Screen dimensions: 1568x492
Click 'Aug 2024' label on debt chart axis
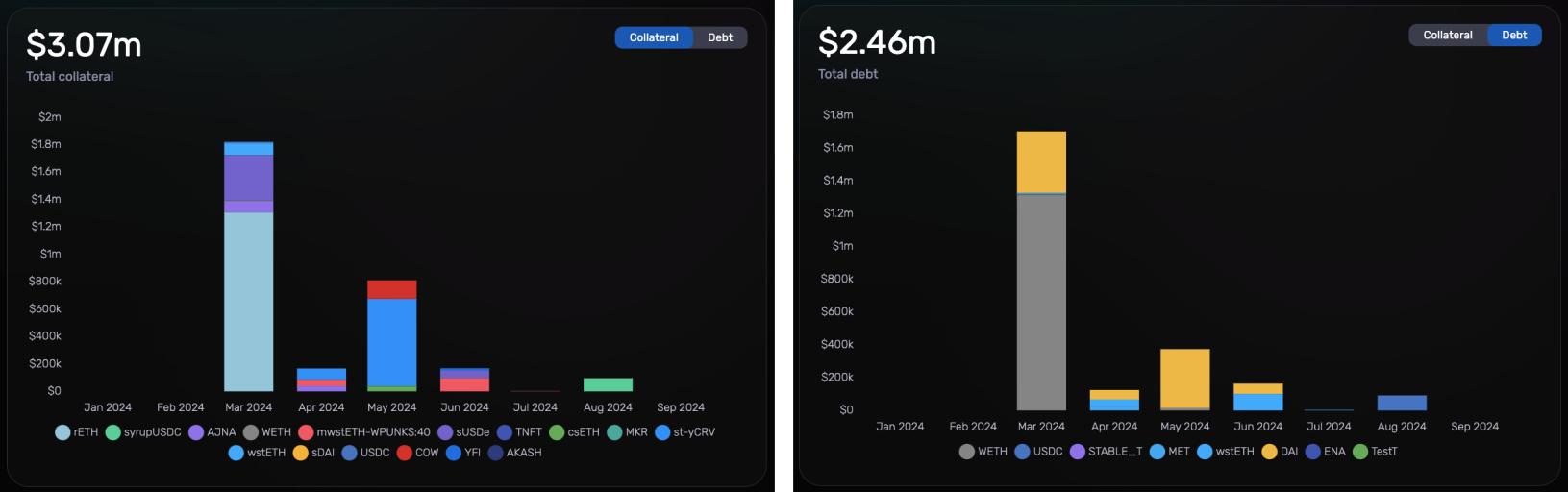(1402, 427)
